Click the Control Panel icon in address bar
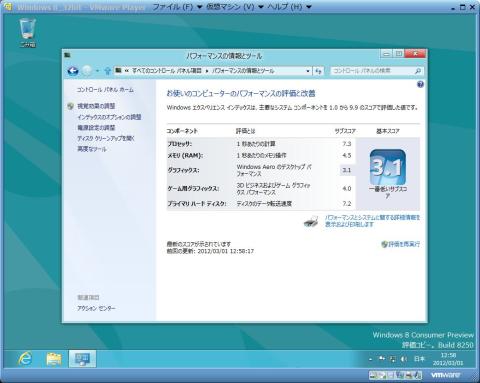 click(x=118, y=70)
